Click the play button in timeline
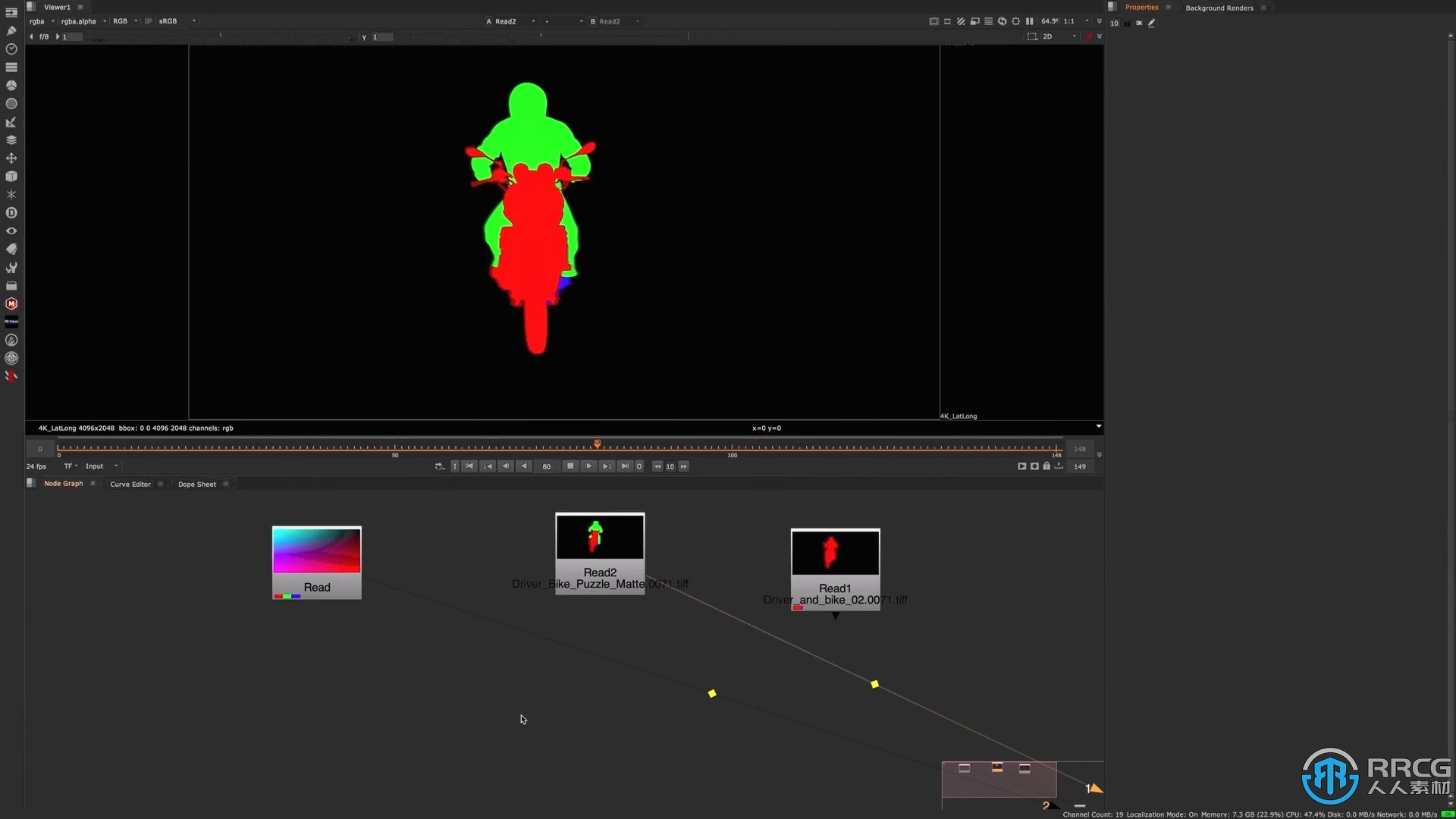This screenshot has height=819, width=1456. click(589, 466)
